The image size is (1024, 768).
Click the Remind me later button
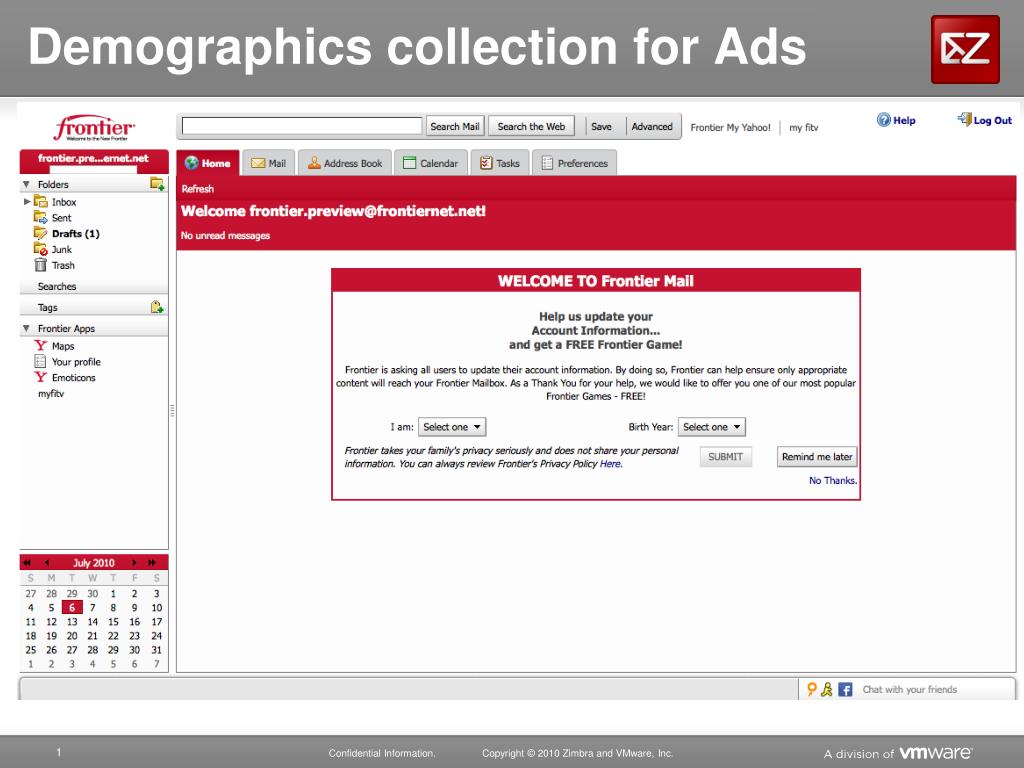pos(817,456)
